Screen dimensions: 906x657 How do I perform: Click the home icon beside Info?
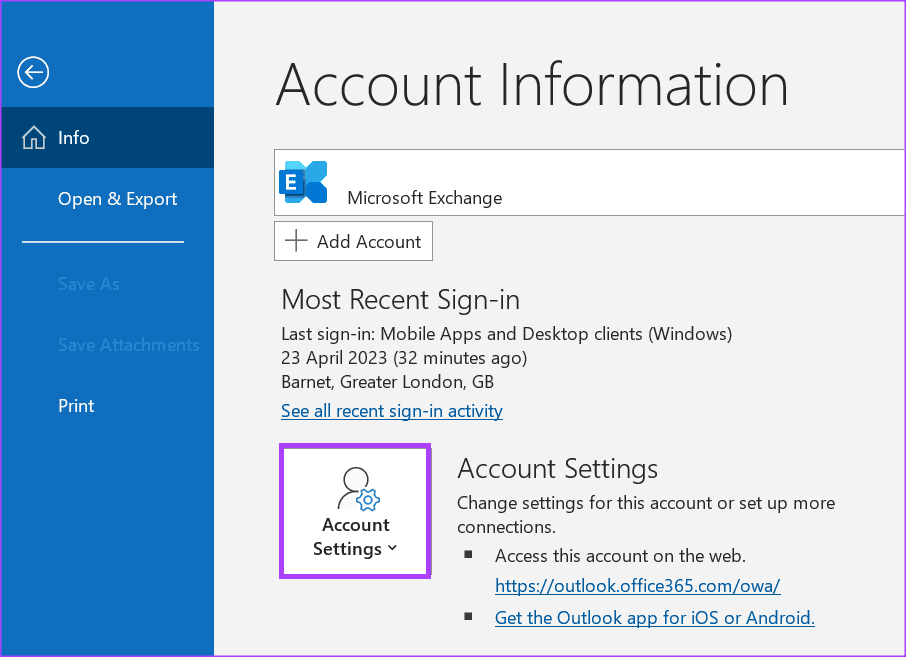34,138
